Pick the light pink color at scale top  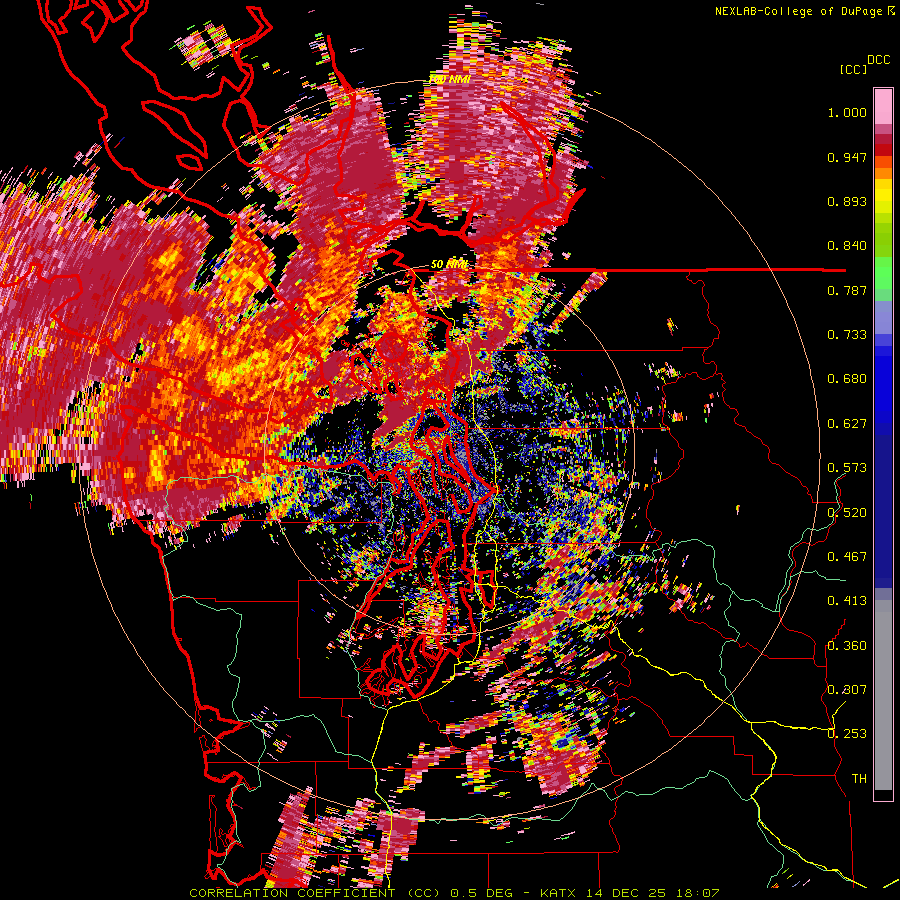tap(883, 106)
